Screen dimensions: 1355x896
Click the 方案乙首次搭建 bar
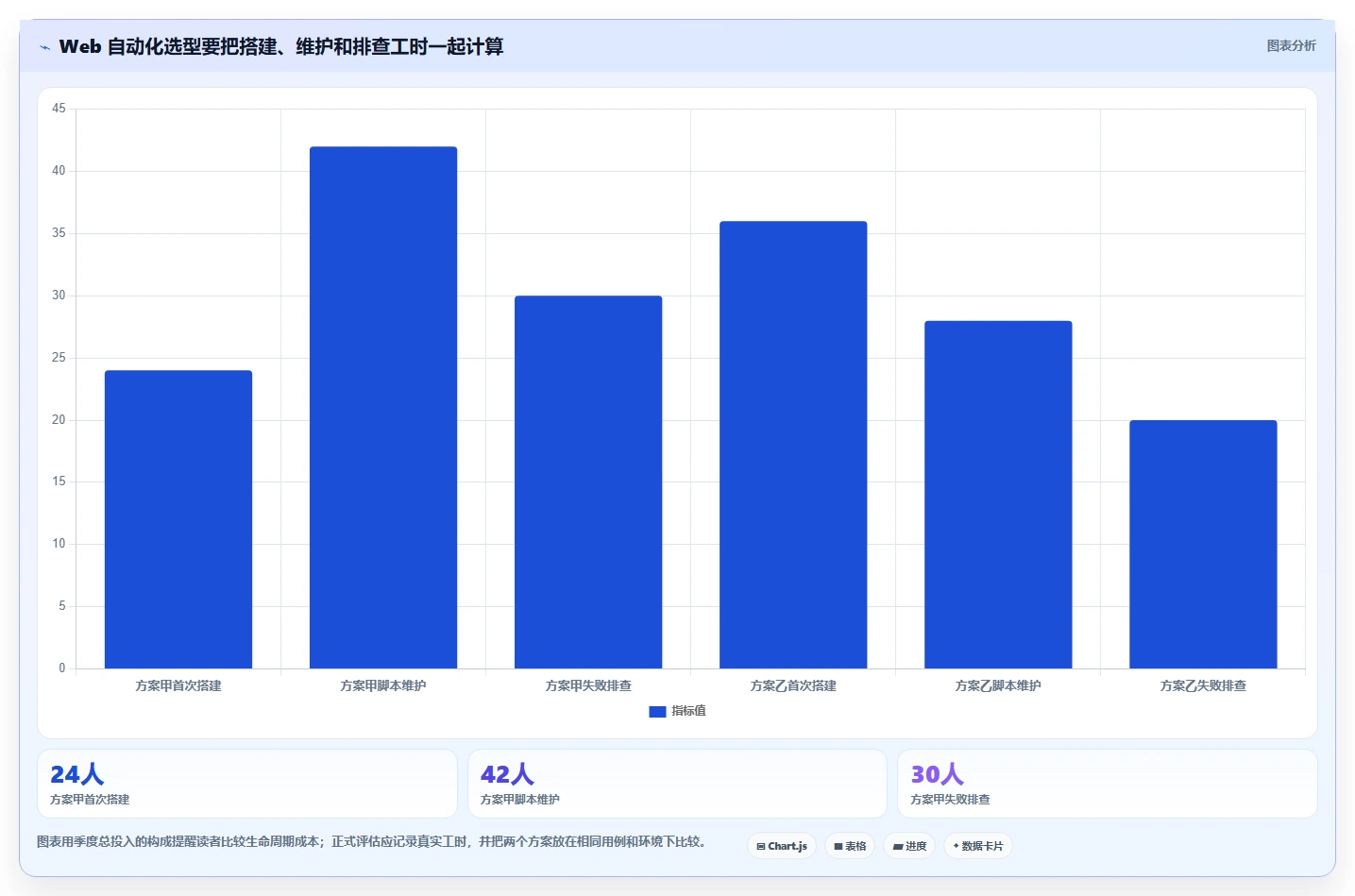click(x=793, y=445)
